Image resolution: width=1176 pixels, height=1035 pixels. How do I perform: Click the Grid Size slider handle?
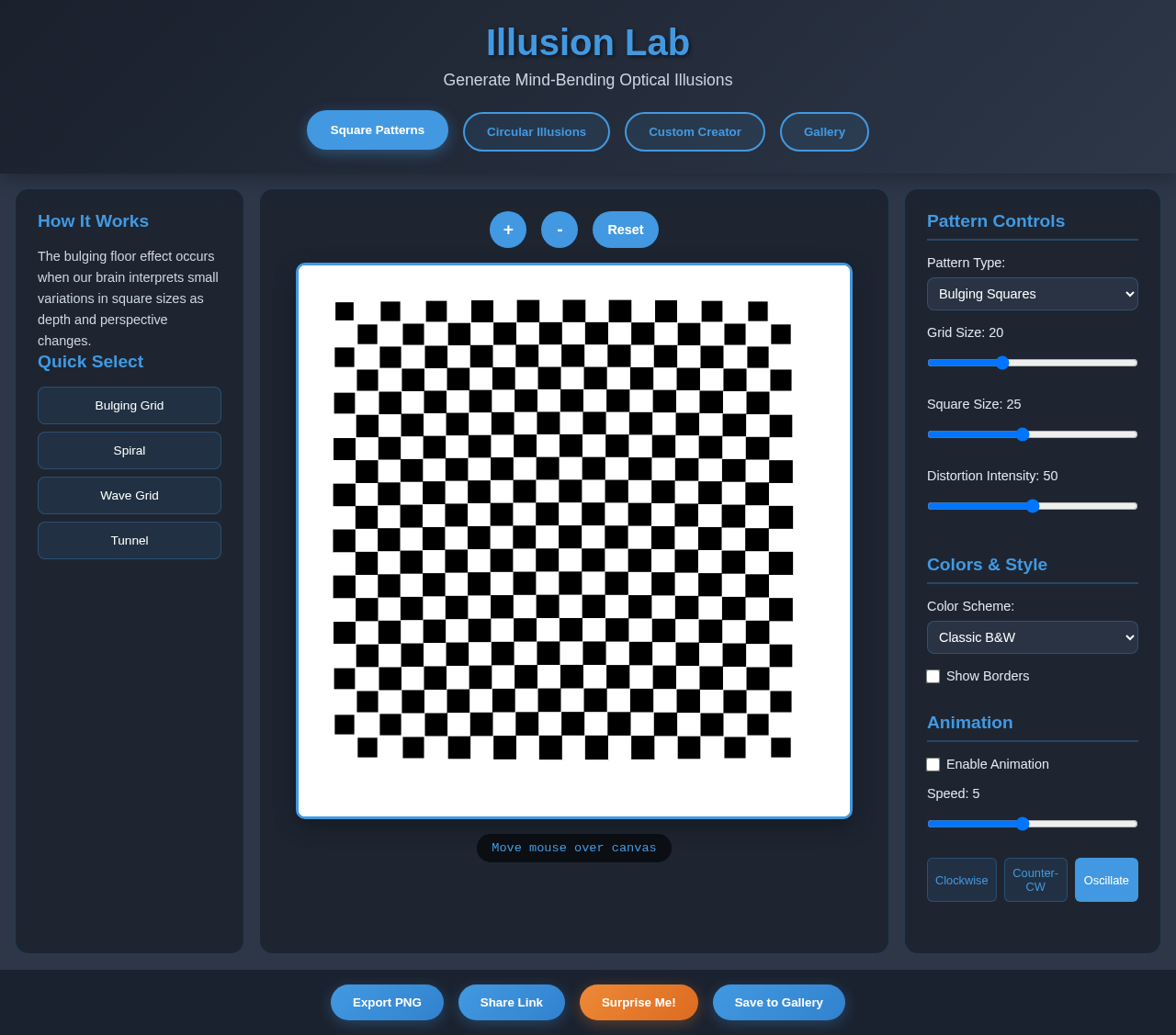click(1002, 363)
